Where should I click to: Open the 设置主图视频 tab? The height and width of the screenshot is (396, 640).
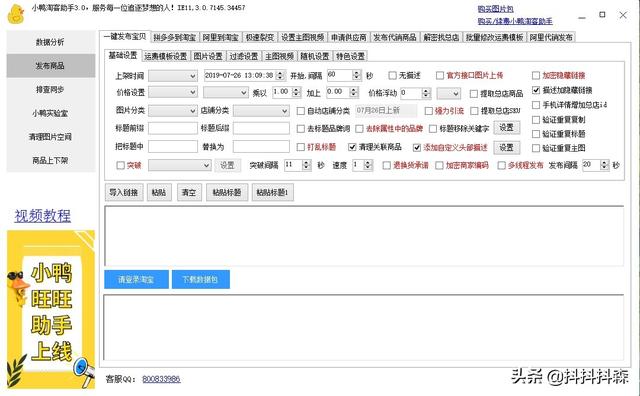click(x=302, y=37)
